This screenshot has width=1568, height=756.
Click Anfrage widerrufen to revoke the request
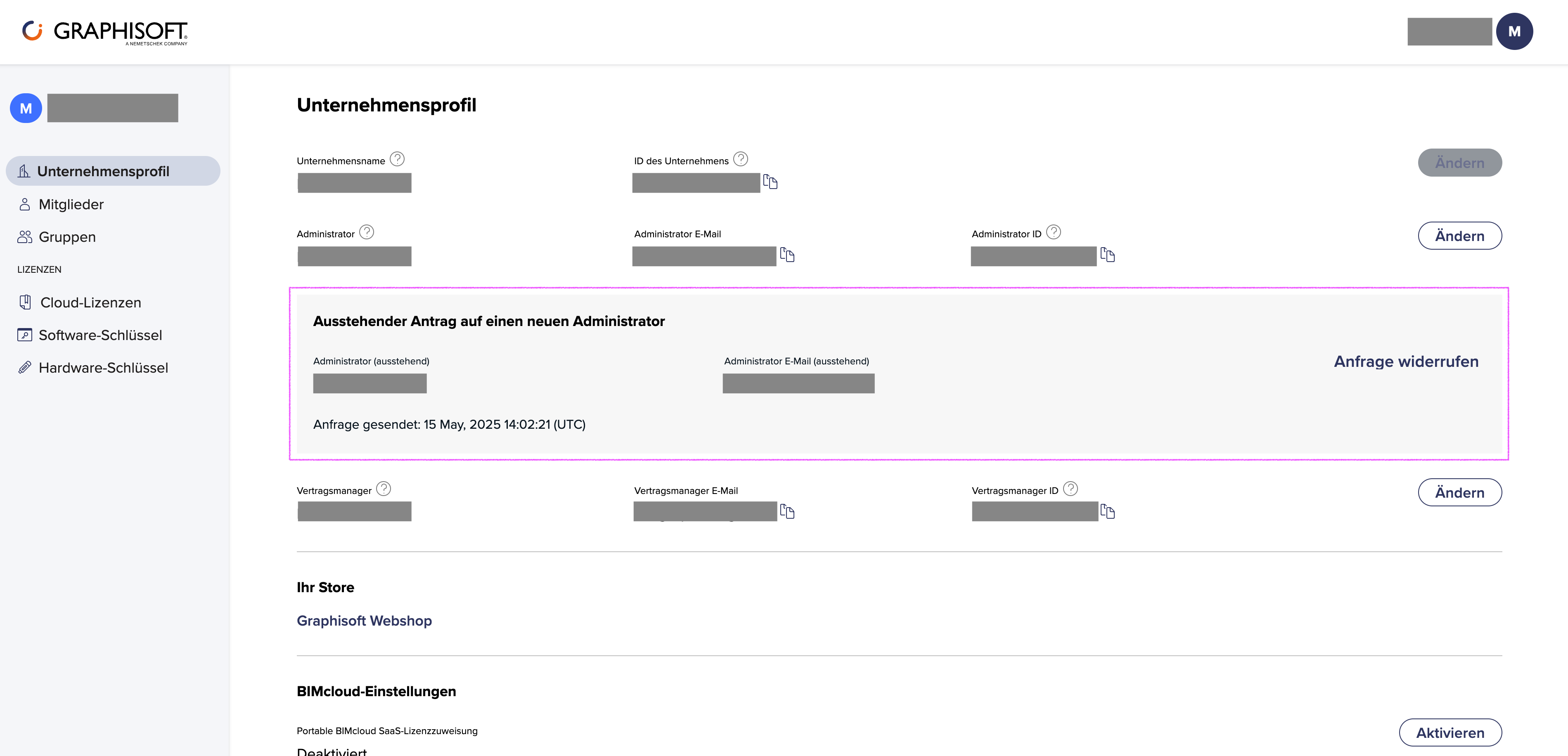click(1406, 362)
